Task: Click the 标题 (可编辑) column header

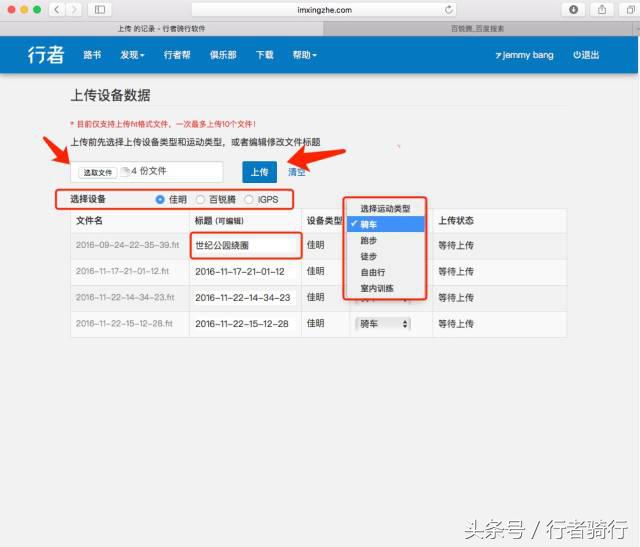Action: tap(219, 221)
